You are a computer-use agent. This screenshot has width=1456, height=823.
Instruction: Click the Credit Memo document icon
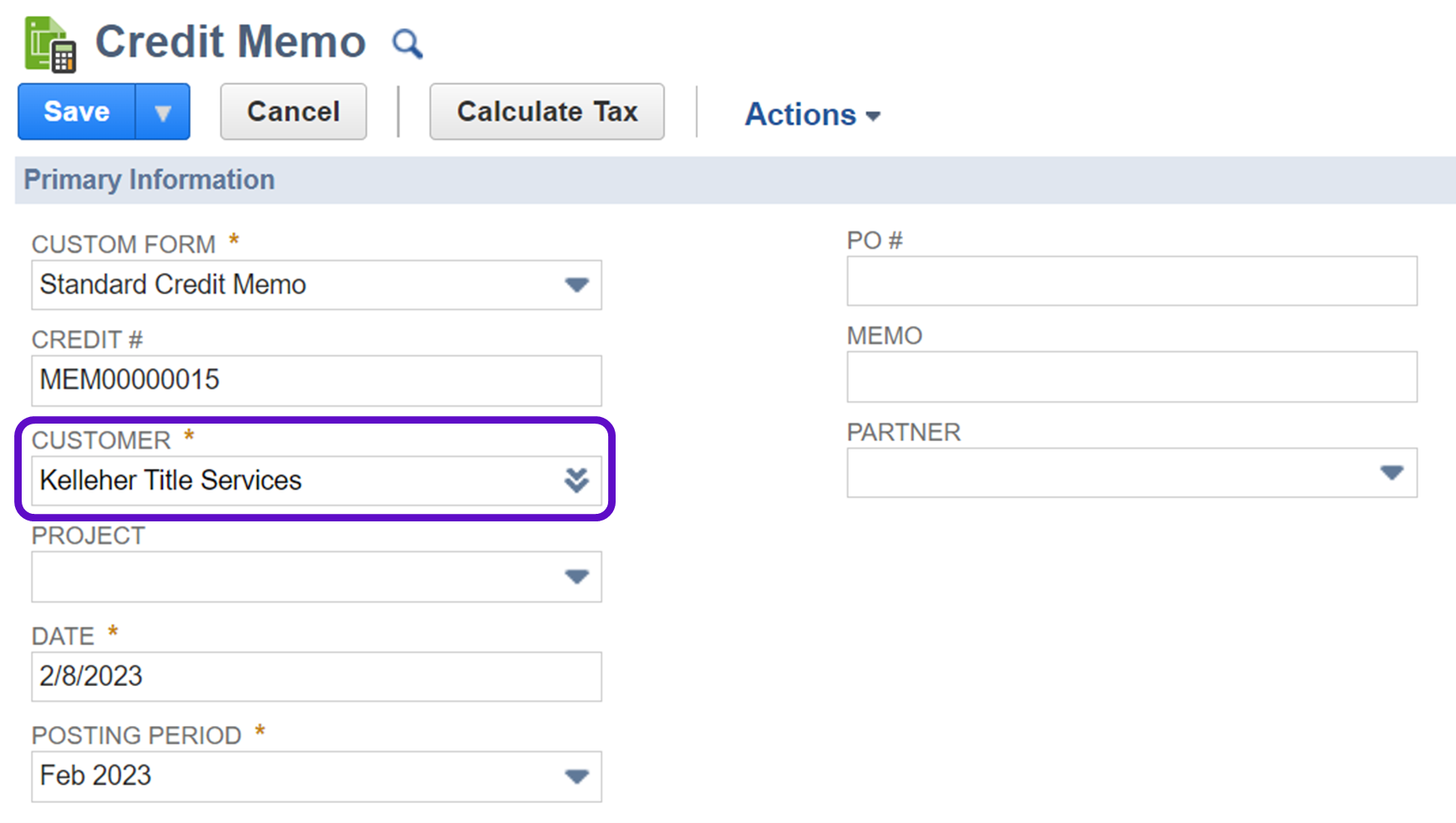[x=50, y=44]
